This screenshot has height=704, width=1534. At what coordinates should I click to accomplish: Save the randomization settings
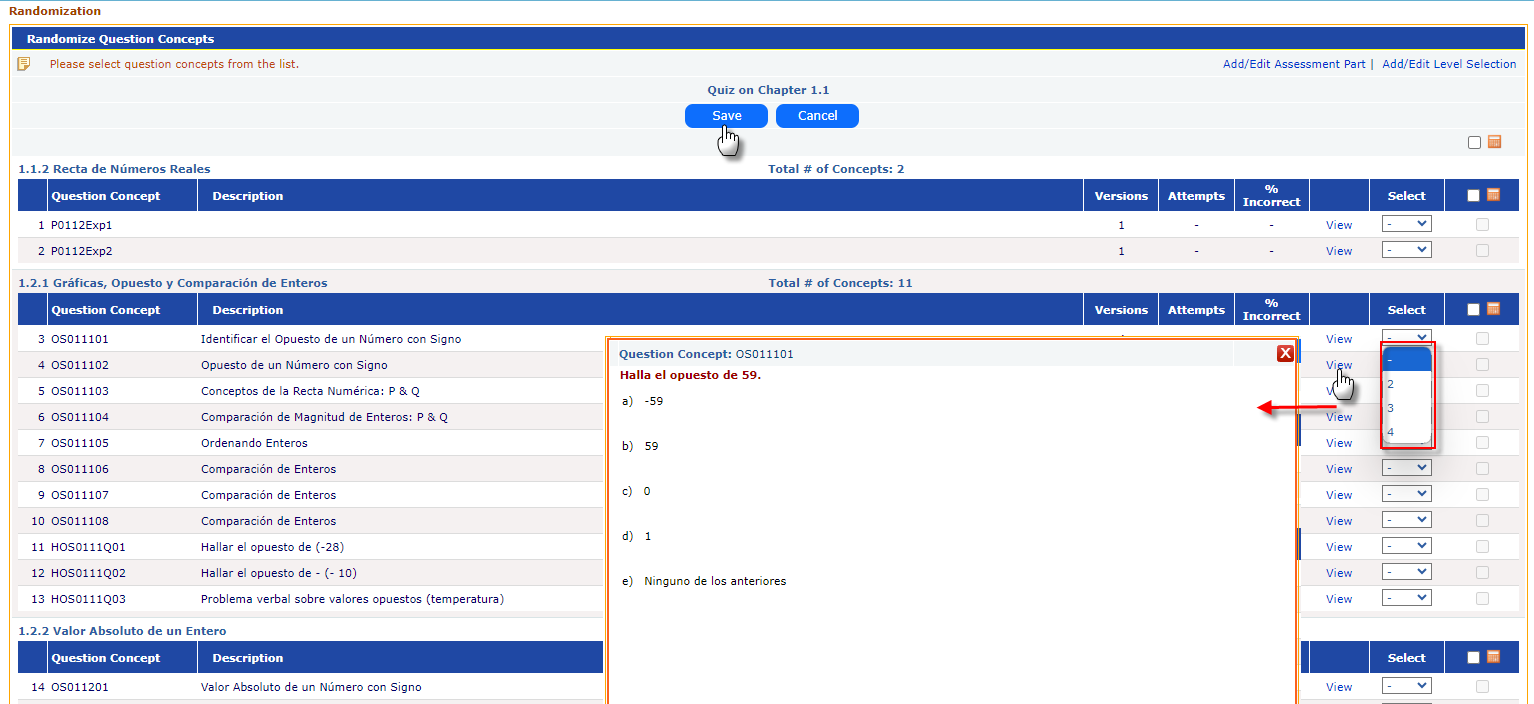tap(726, 116)
